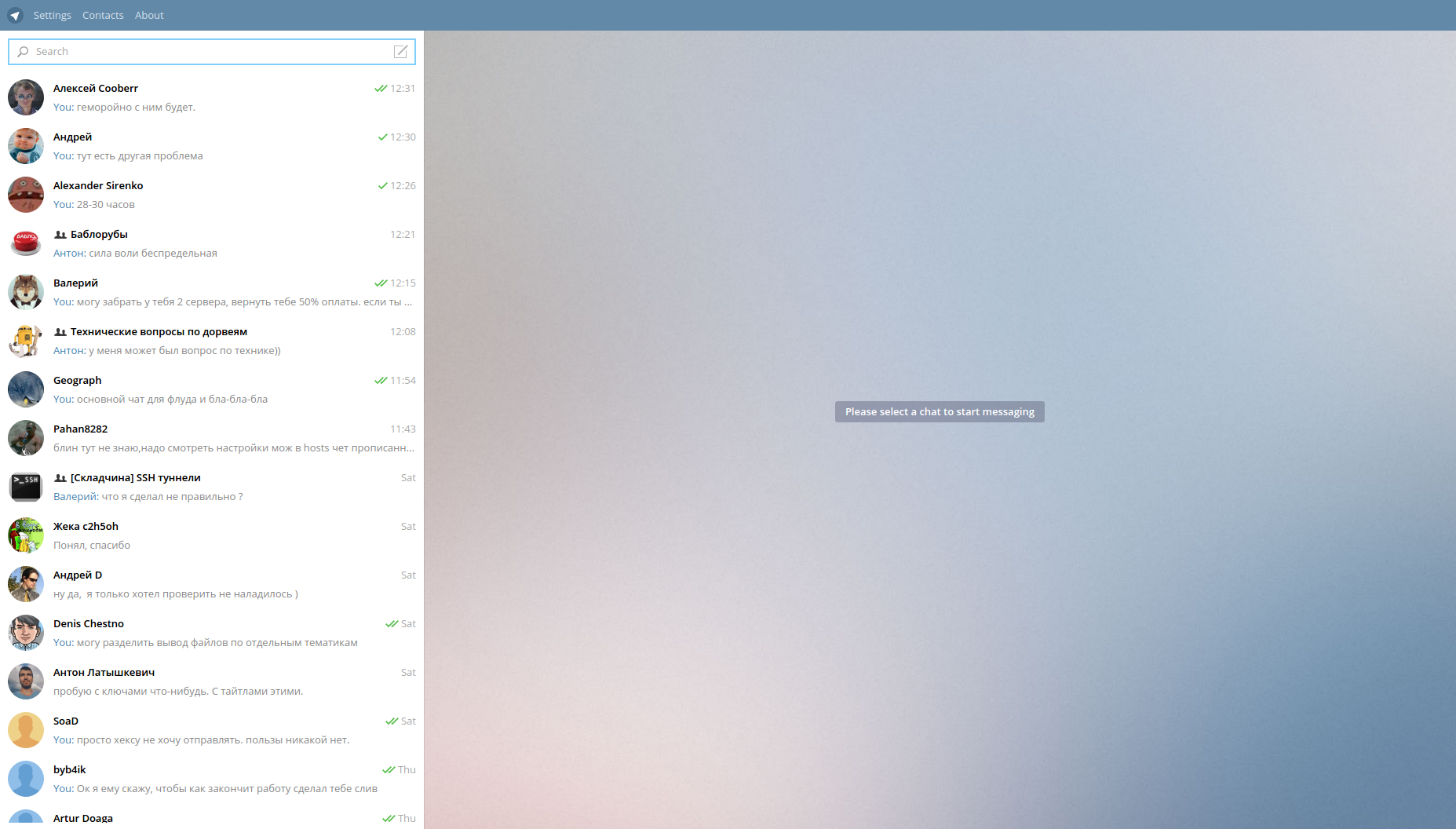Click Pahan8282's avatar picture
This screenshot has width=1456, height=829.
coord(26,438)
